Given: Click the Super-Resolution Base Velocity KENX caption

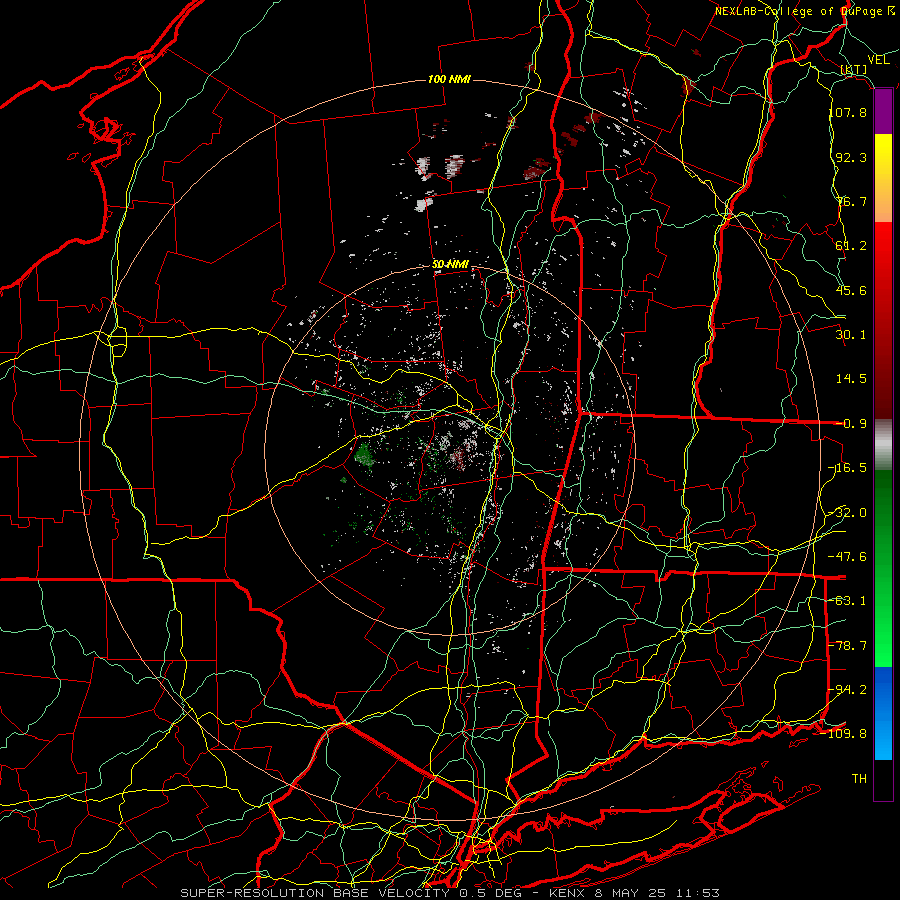Looking at the screenshot, I should pos(450,893).
